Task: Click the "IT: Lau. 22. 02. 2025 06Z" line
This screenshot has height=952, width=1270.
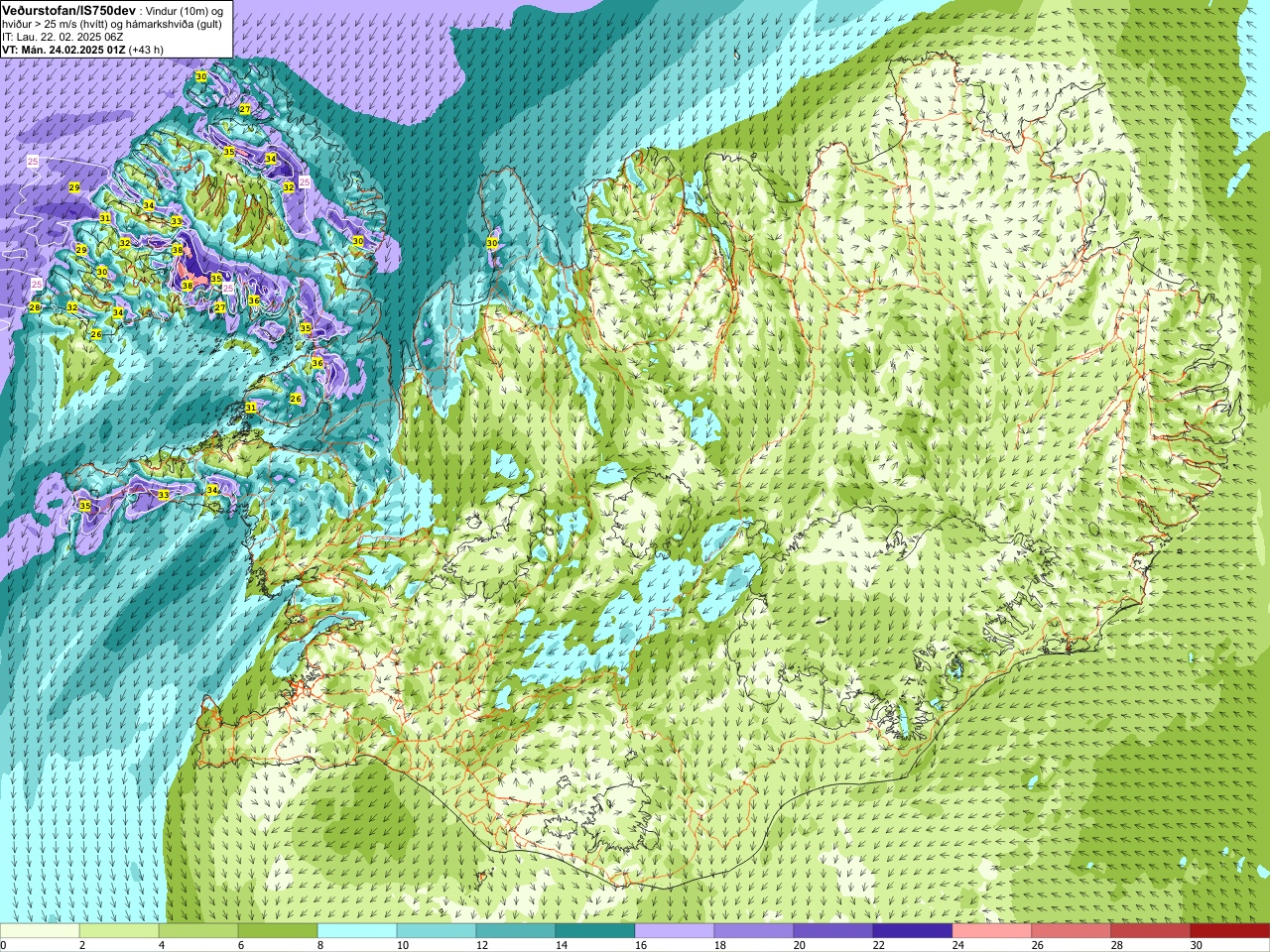Action: tap(63, 37)
